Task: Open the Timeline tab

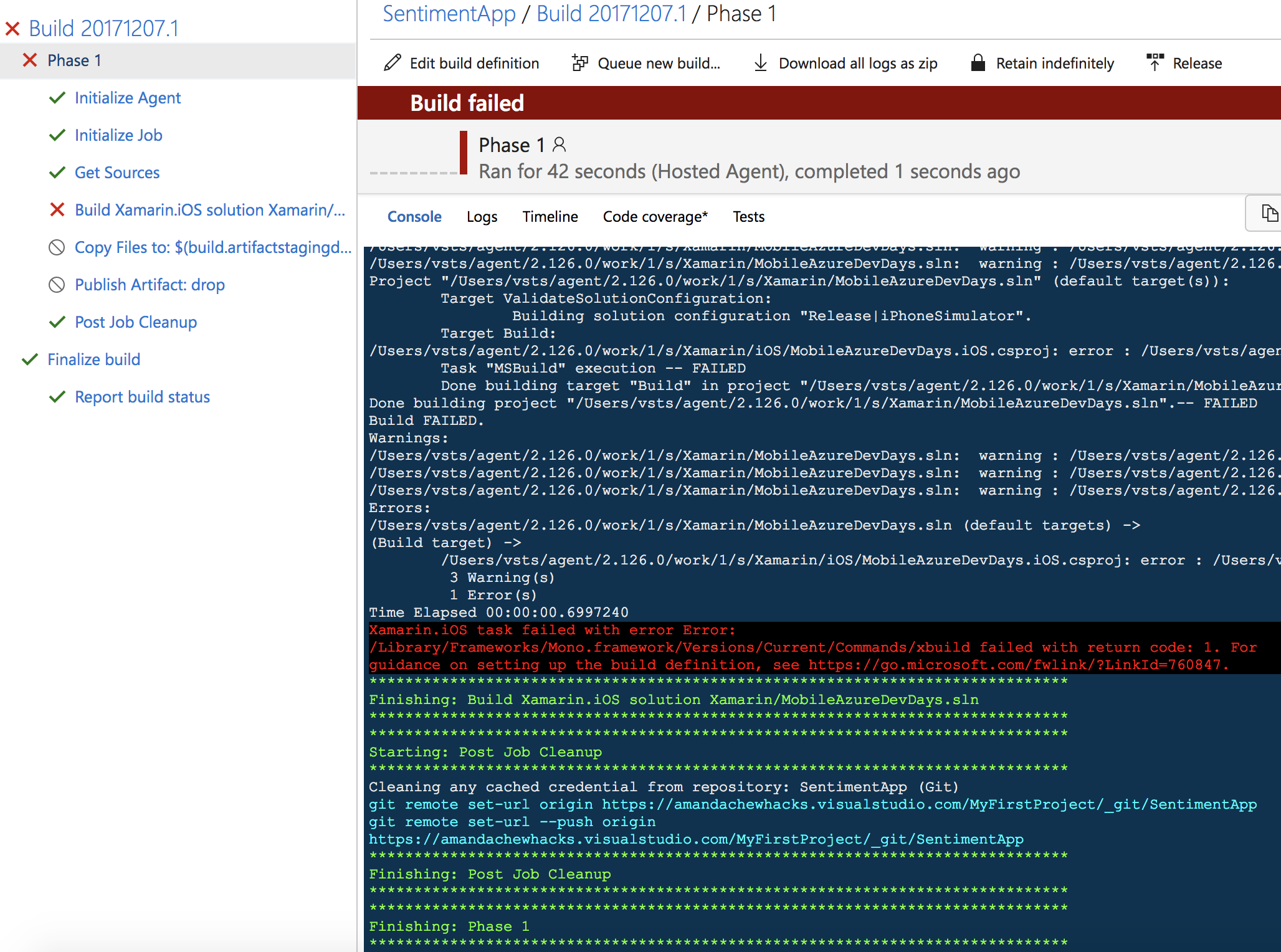Action: pyautogui.click(x=550, y=217)
